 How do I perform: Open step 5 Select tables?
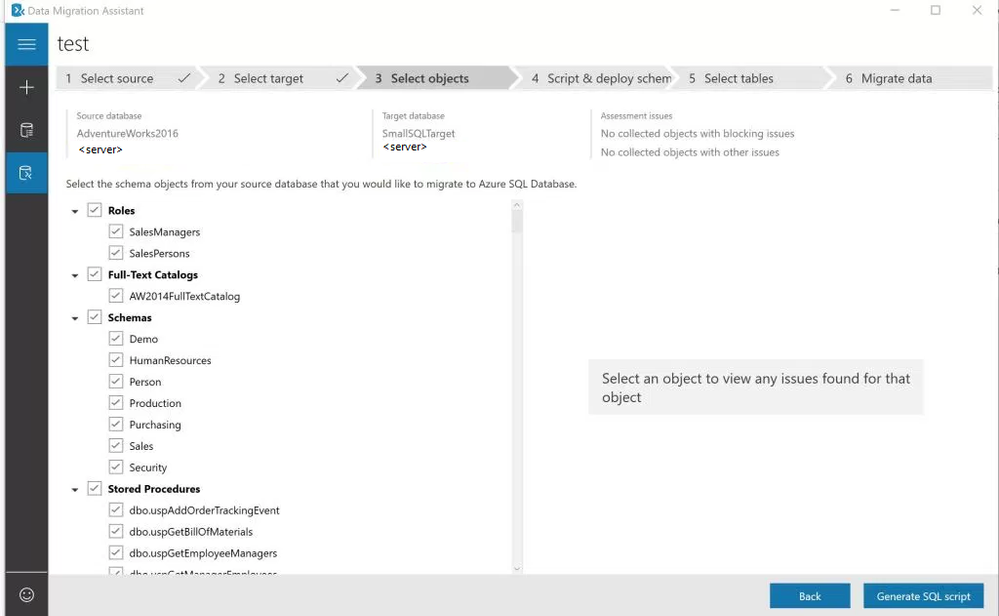pyautogui.click(x=752, y=78)
